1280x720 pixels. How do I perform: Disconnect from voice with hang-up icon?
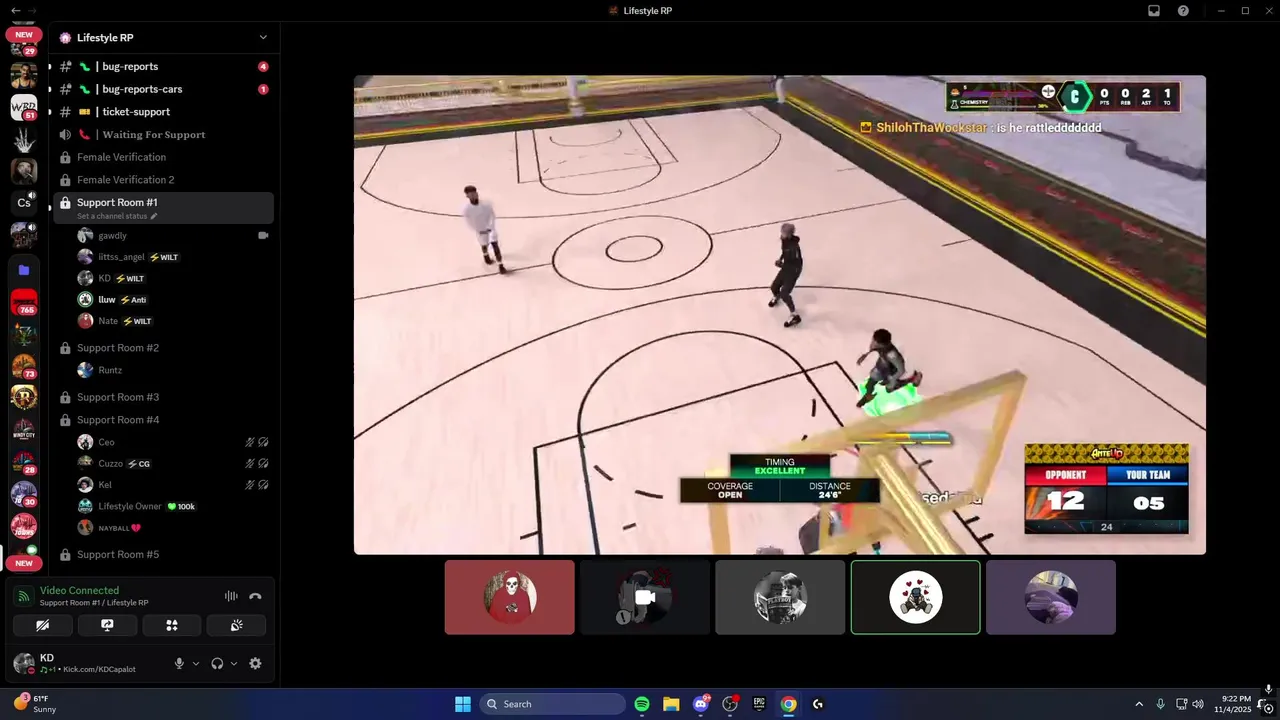click(255, 596)
